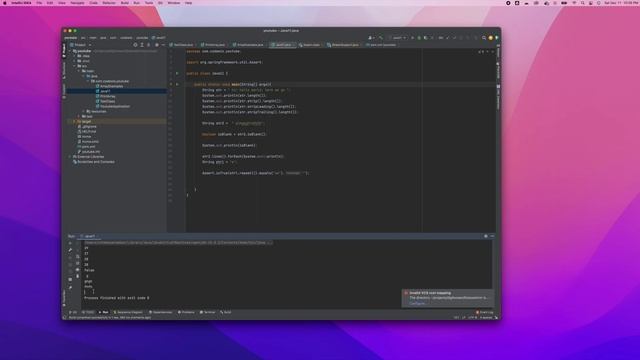Expand the .mvn folder
This screenshot has height=360, width=640.
tap(74, 61)
